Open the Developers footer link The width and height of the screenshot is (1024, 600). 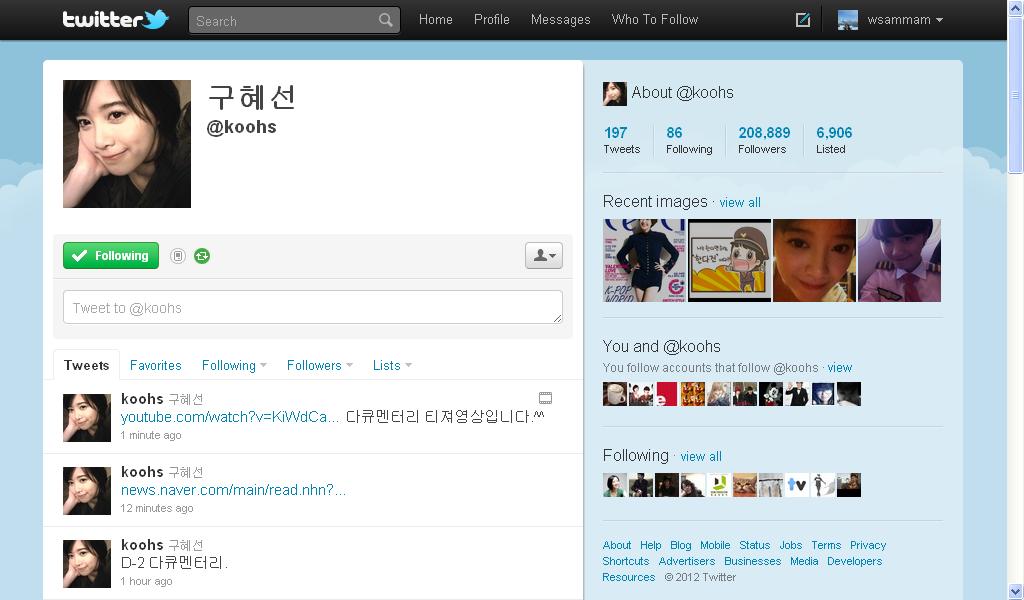pyautogui.click(x=854, y=561)
